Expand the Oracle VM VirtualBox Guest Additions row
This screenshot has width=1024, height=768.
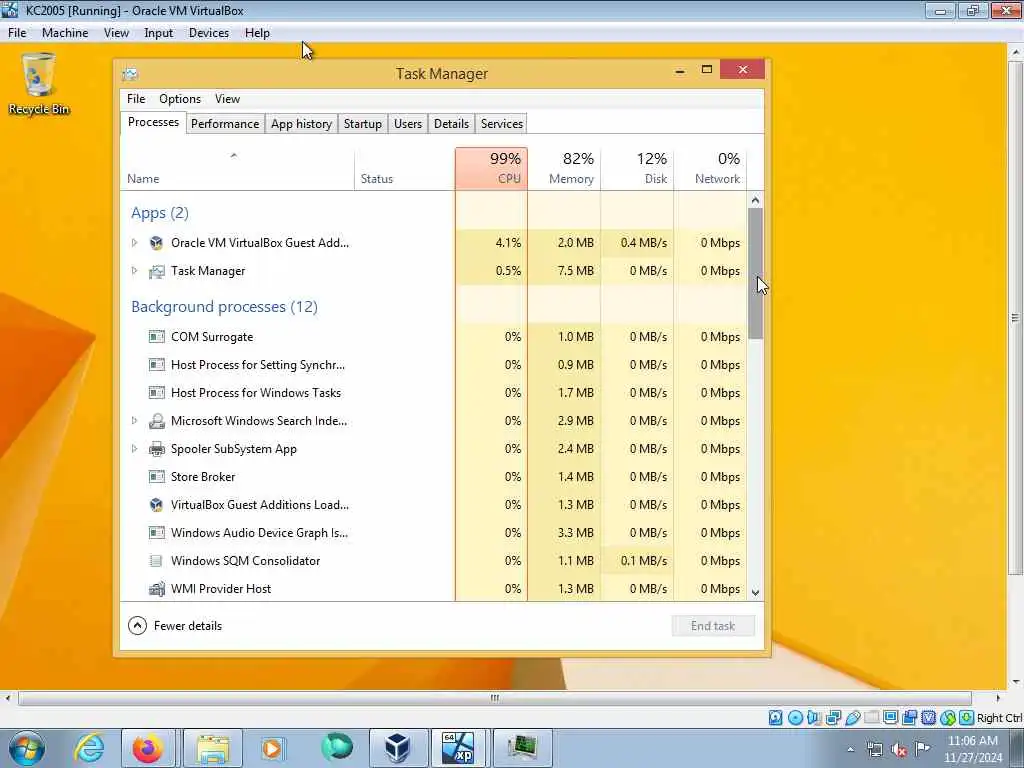[x=135, y=243]
